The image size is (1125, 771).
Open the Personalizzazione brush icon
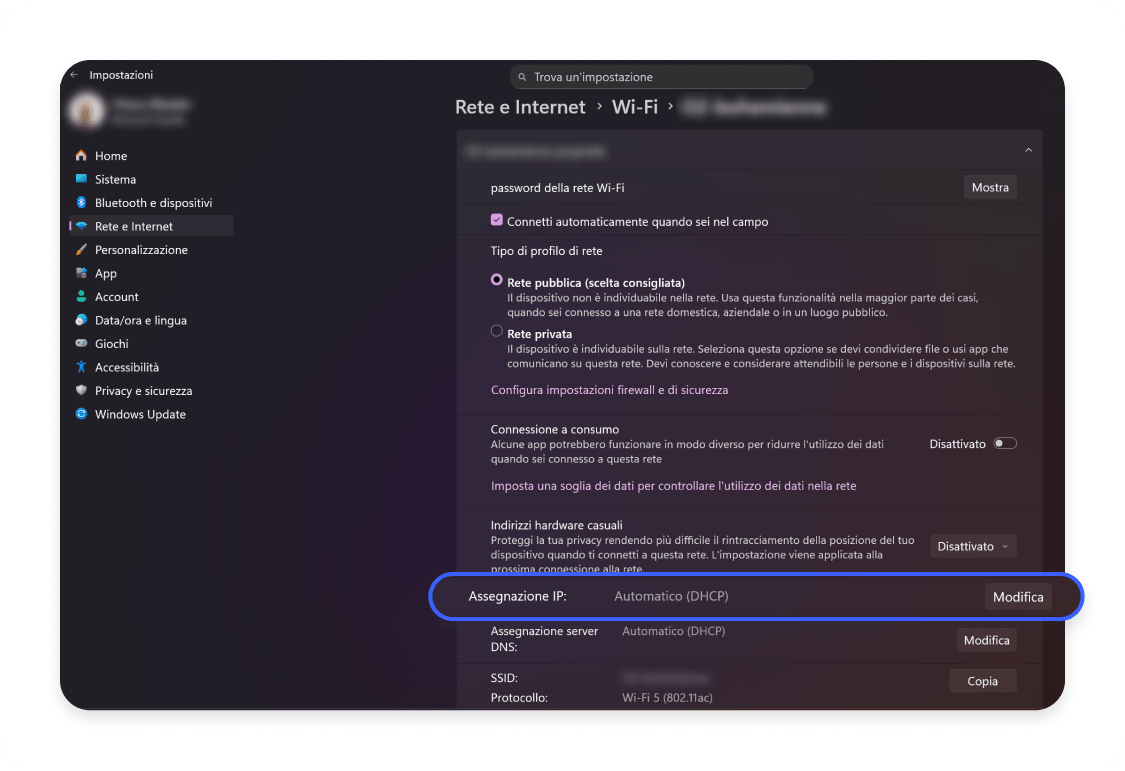pos(82,250)
